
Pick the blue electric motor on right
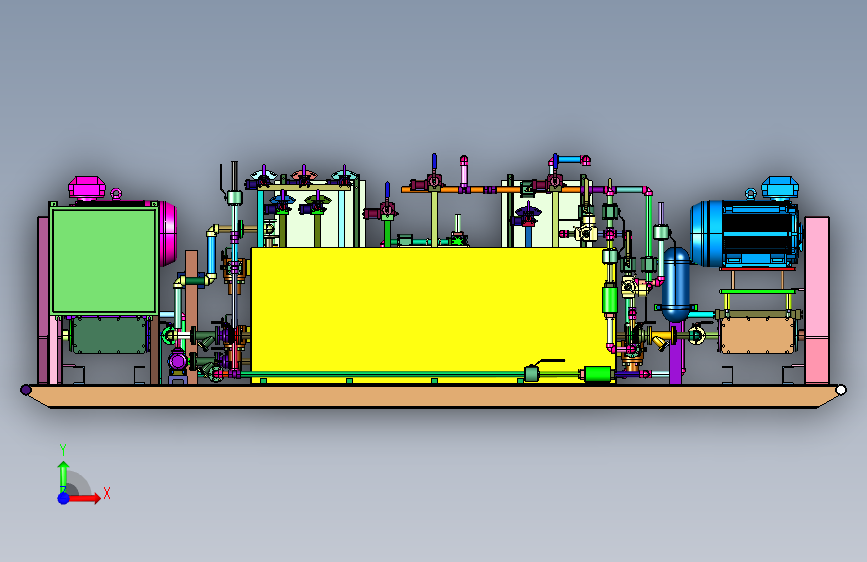click(x=744, y=233)
